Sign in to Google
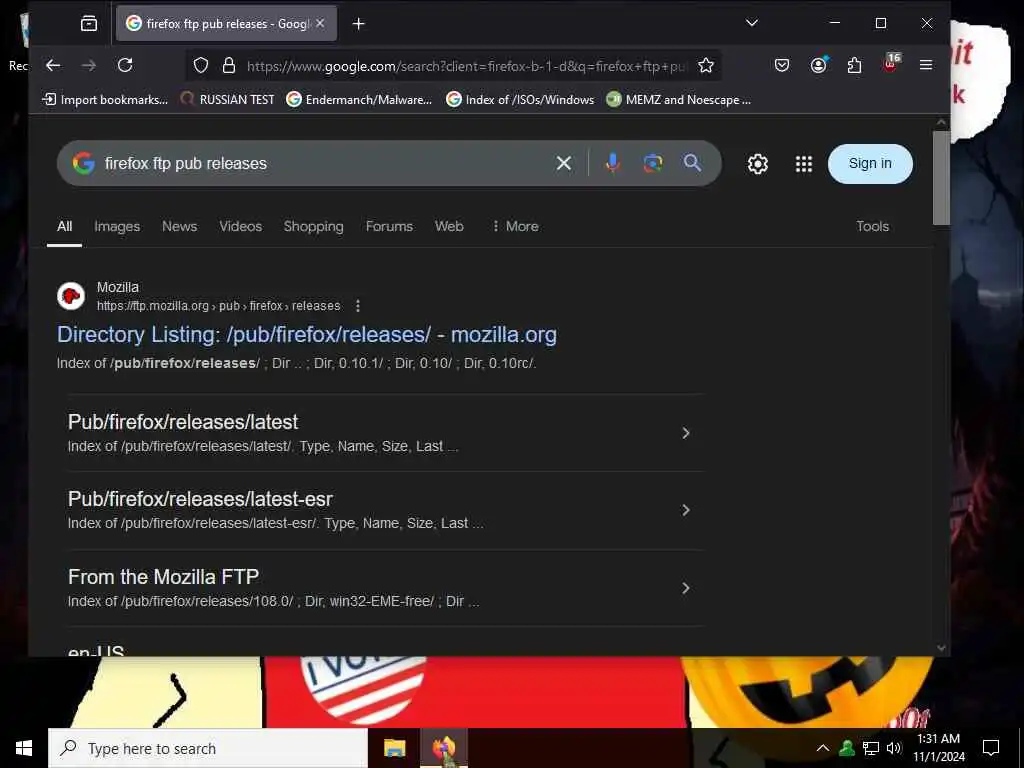Viewport: 1024px width, 768px height. [870, 163]
